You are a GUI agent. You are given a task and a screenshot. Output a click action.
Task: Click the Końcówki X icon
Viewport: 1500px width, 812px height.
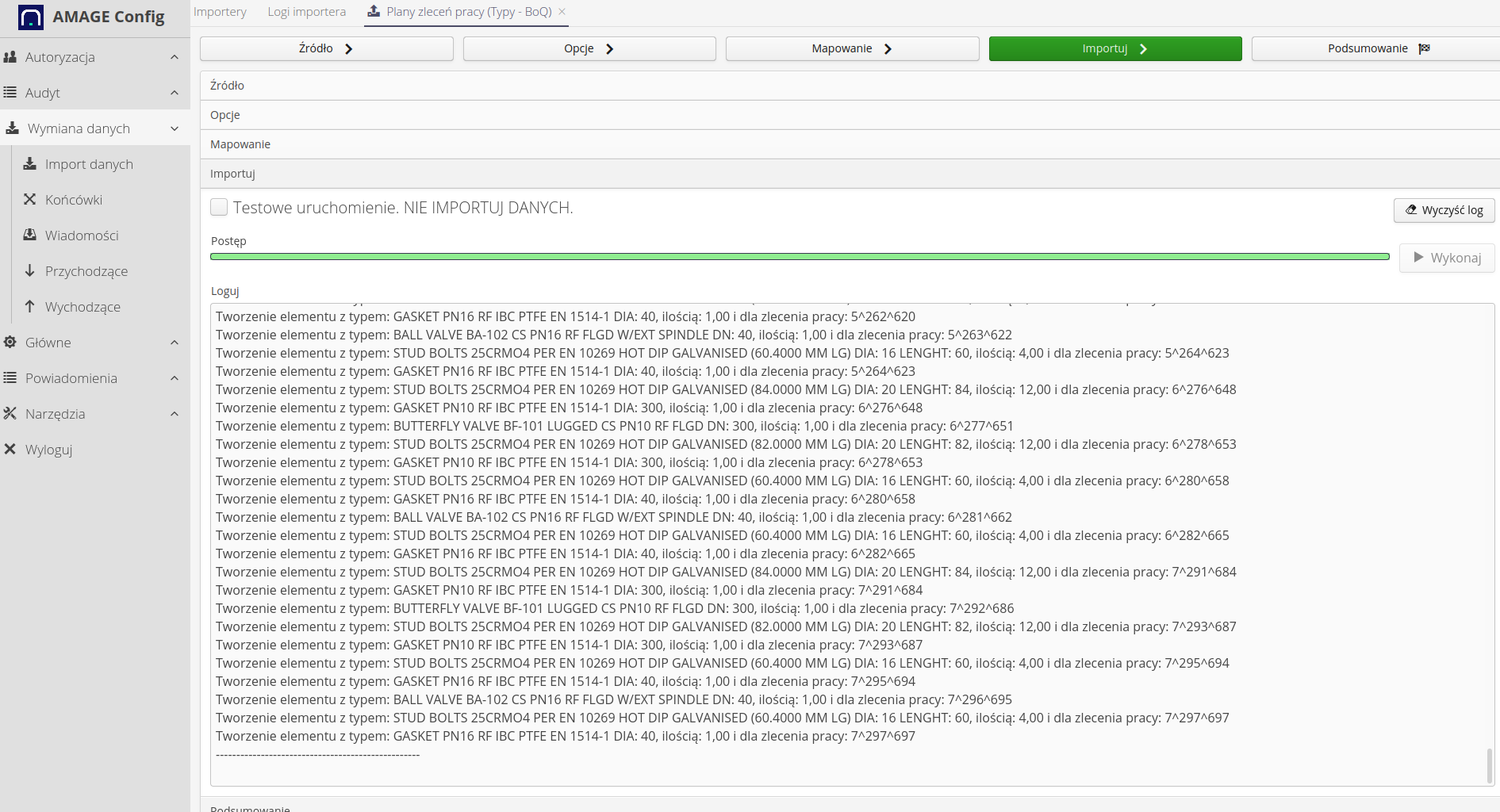30,200
